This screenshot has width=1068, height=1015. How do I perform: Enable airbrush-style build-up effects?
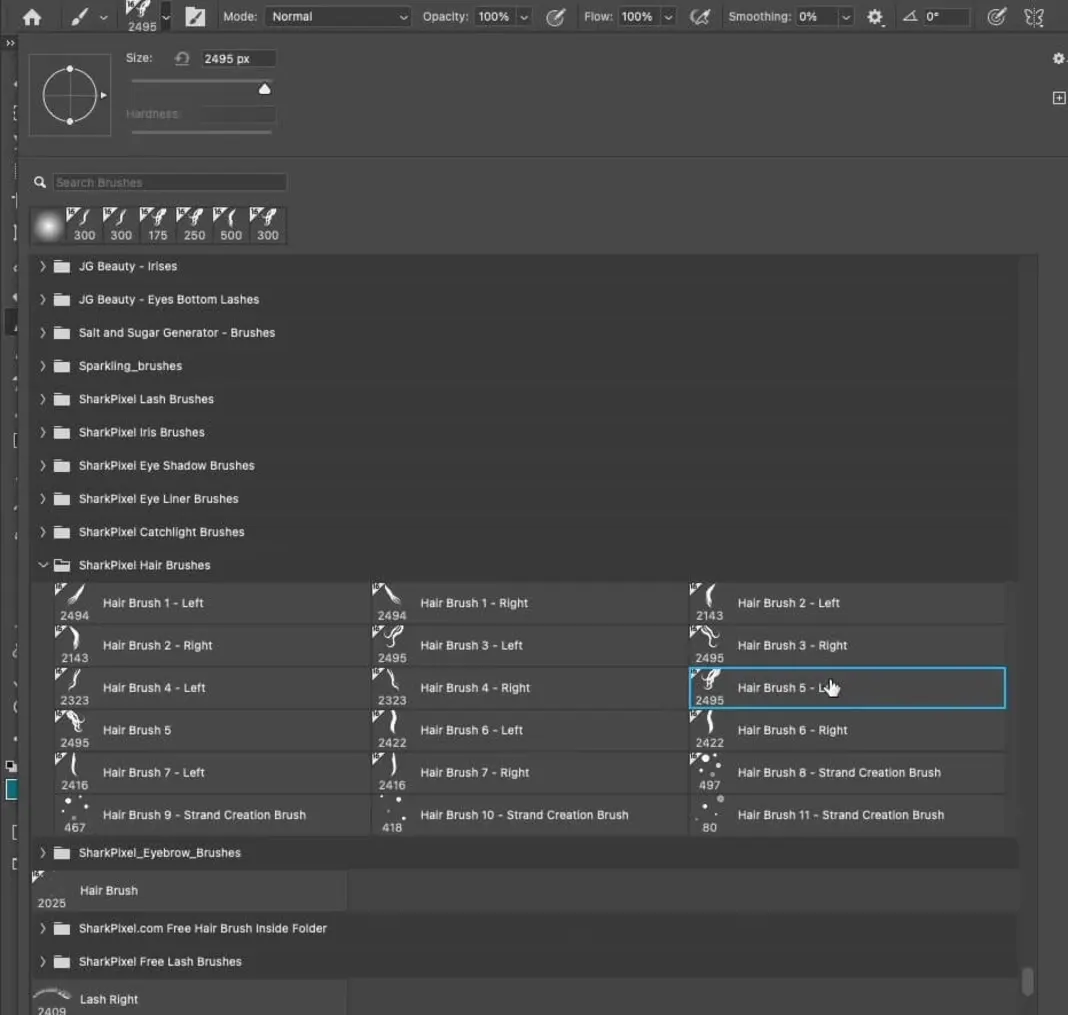(x=700, y=16)
